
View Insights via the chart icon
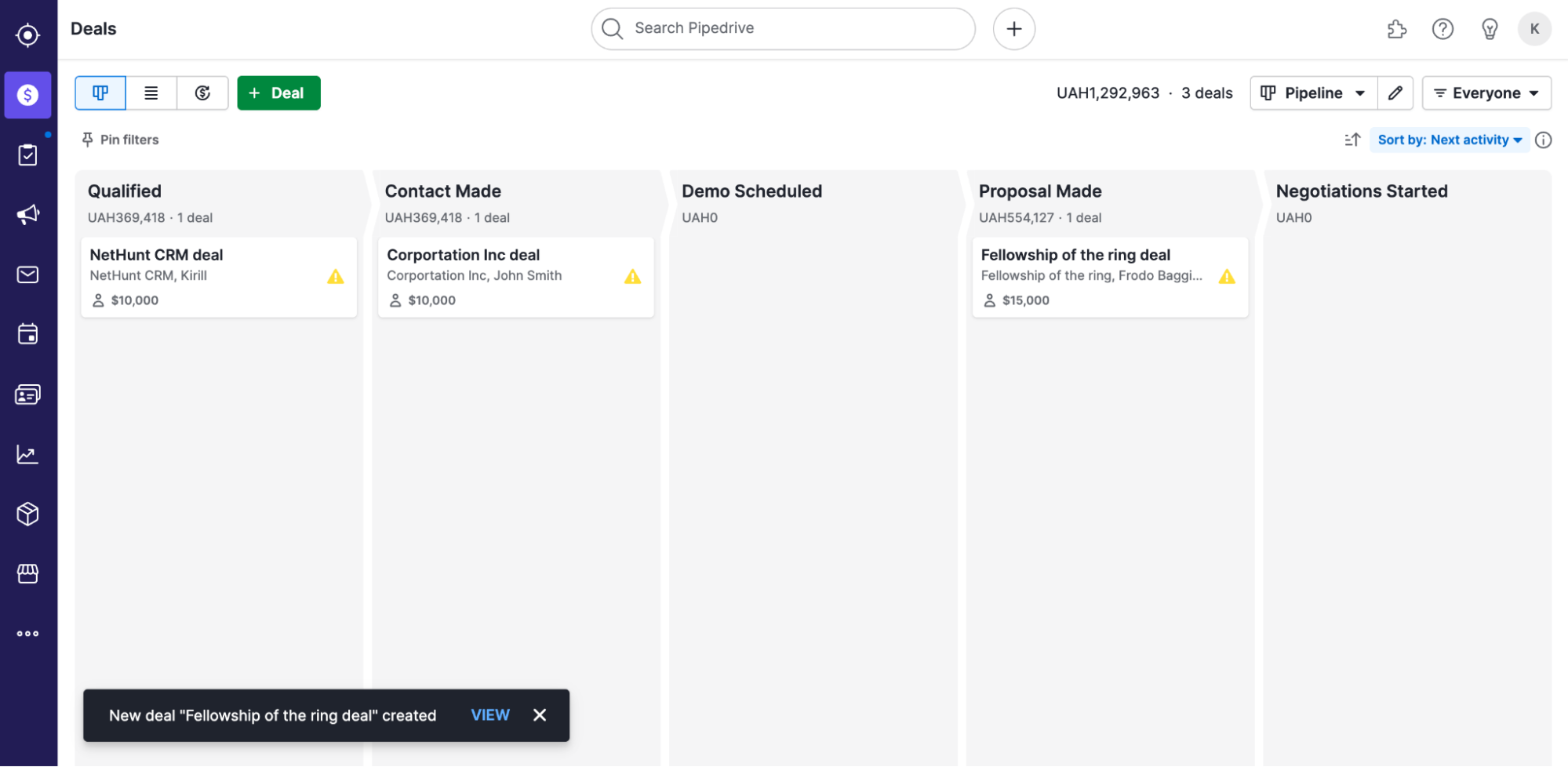tap(27, 454)
